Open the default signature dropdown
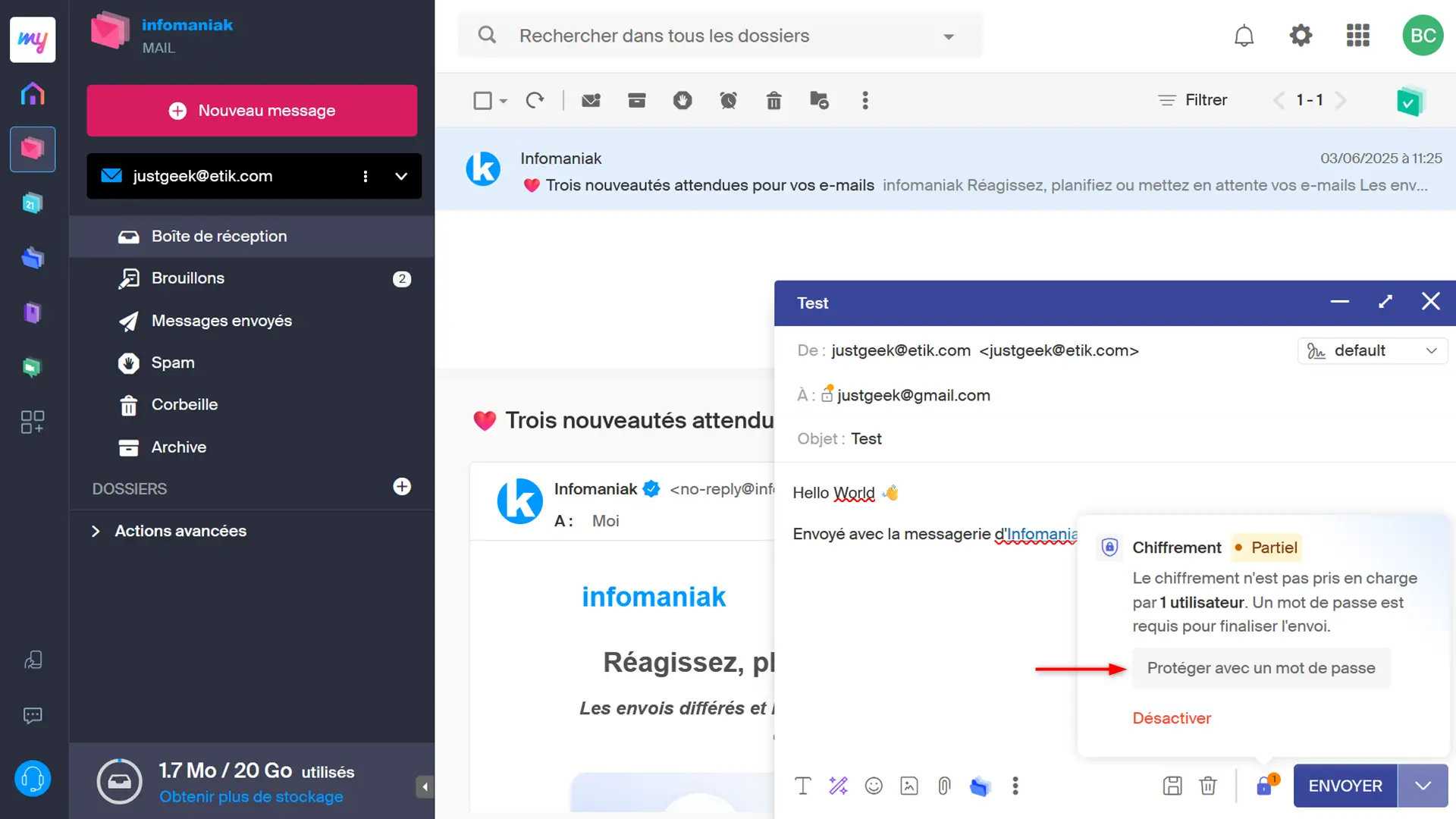This screenshot has height=819, width=1456. (1373, 350)
